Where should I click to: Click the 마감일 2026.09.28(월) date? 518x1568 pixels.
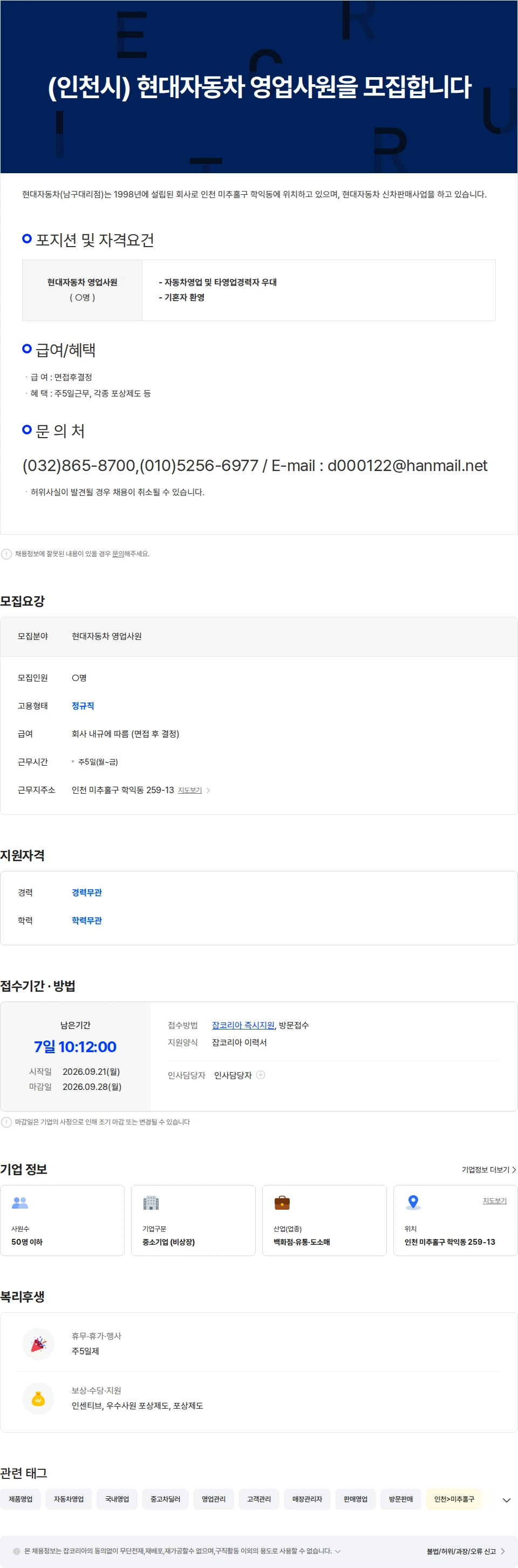92,1087
